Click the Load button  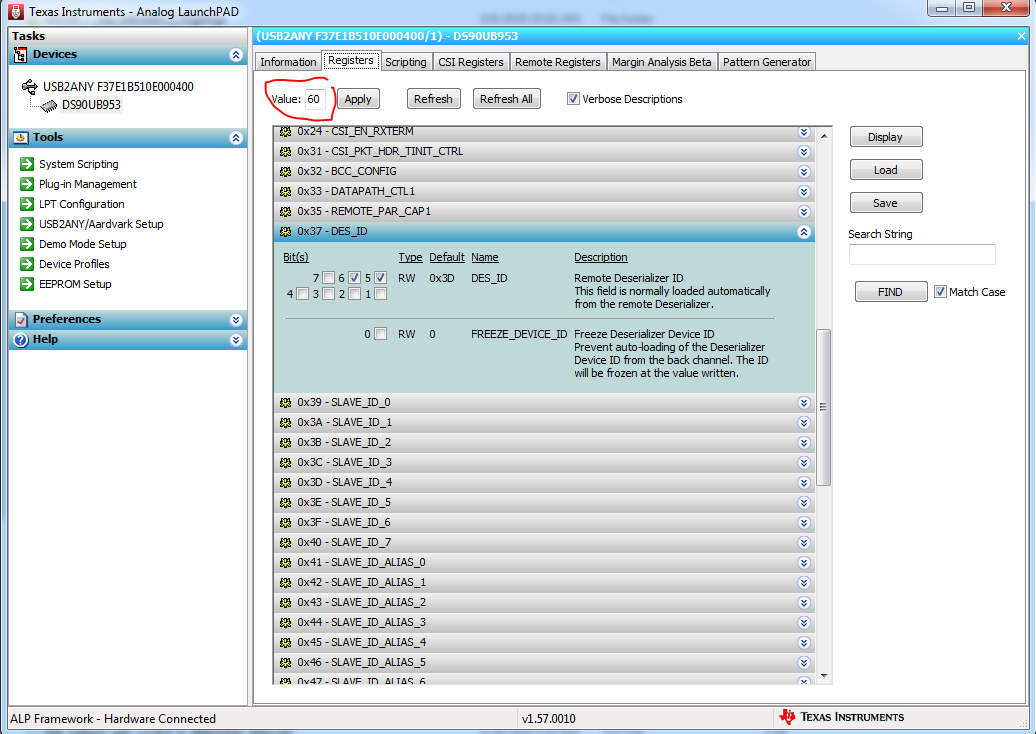[x=885, y=170]
